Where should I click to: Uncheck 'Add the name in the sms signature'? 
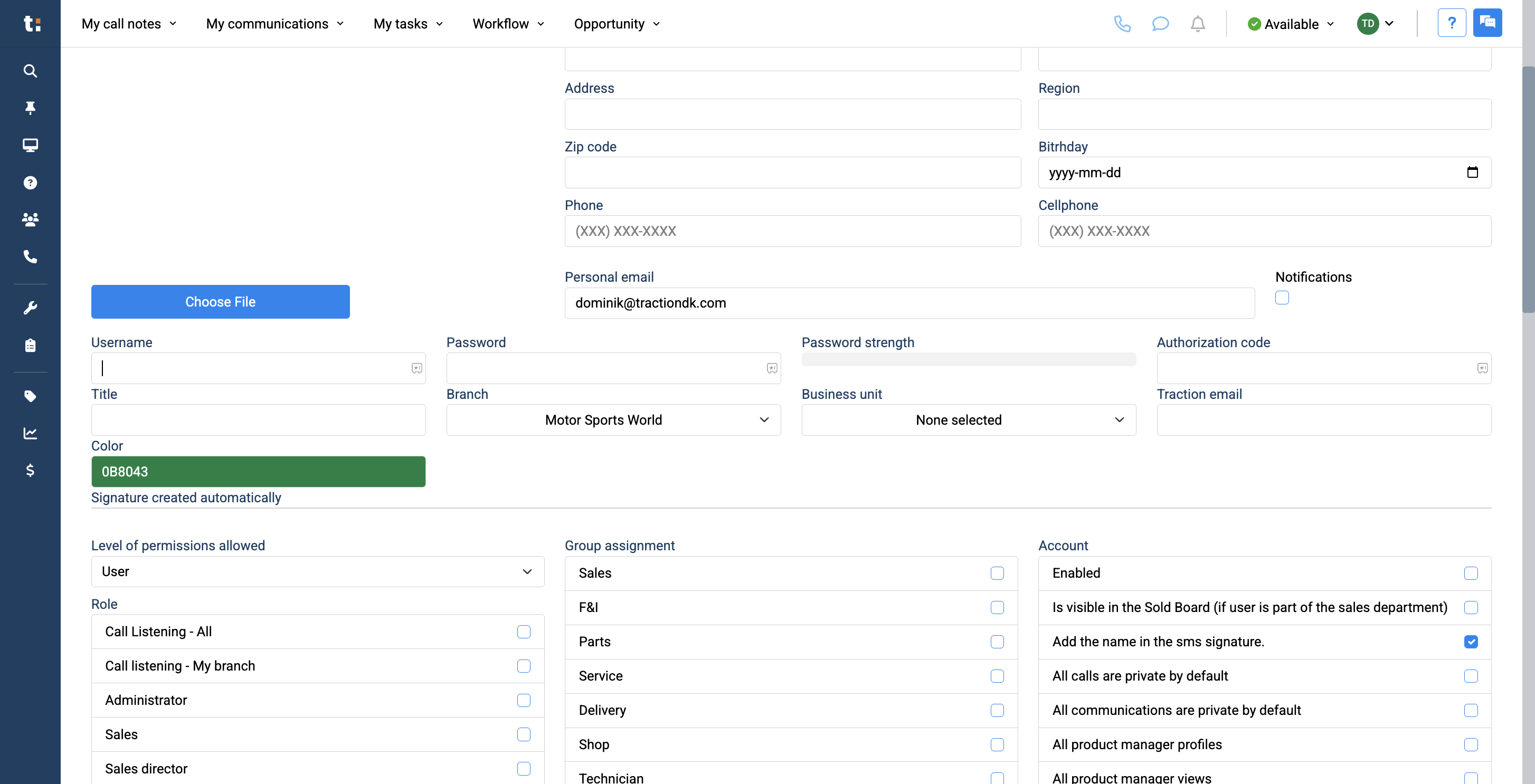tap(1471, 642)
